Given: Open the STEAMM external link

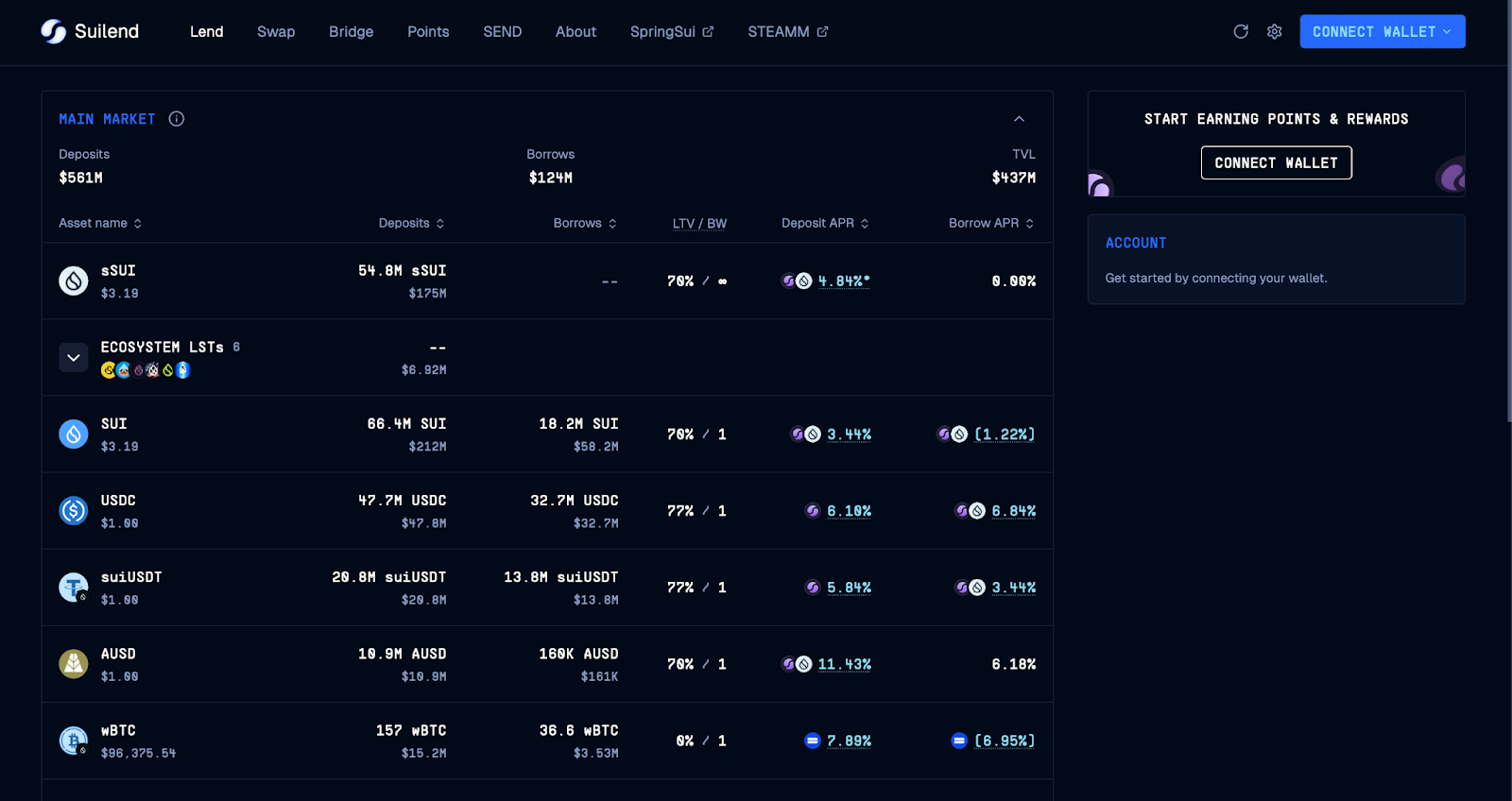Looking at the screenshot, I should 788,31.
